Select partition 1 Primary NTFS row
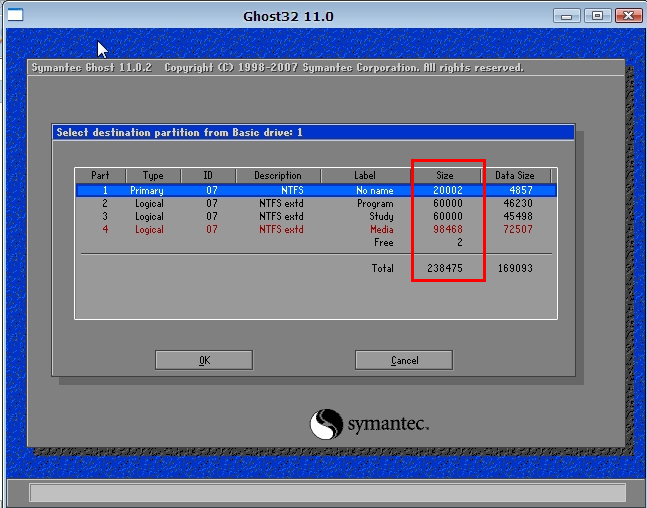The width and height of the screenshot is (647, 508). pyautogui.click(x=315, y=190)
